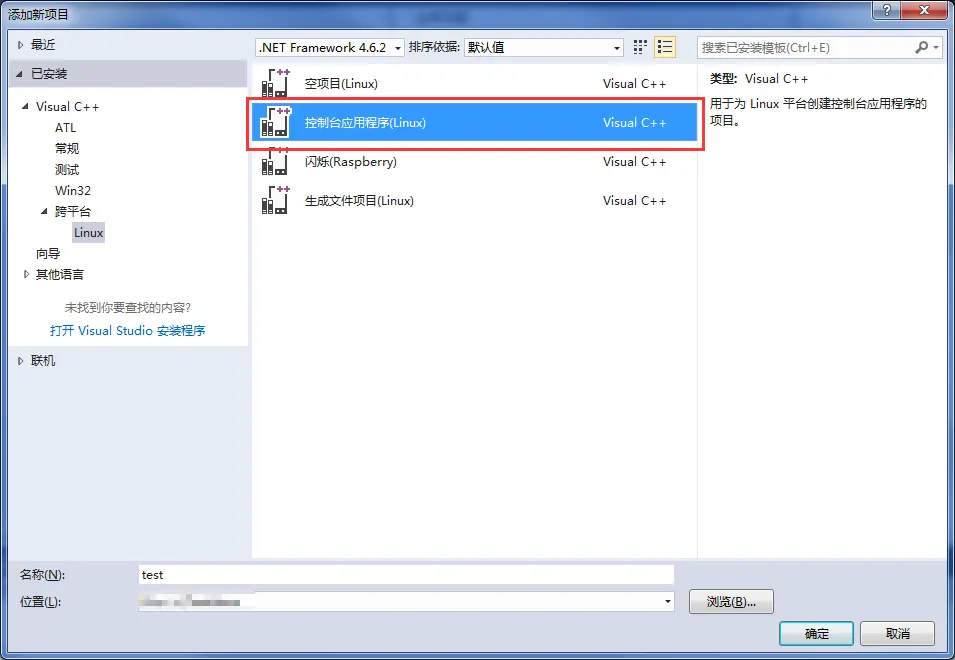
Task: Open the .NET Framework 4.6.2 dropdown
Action: 330,47
